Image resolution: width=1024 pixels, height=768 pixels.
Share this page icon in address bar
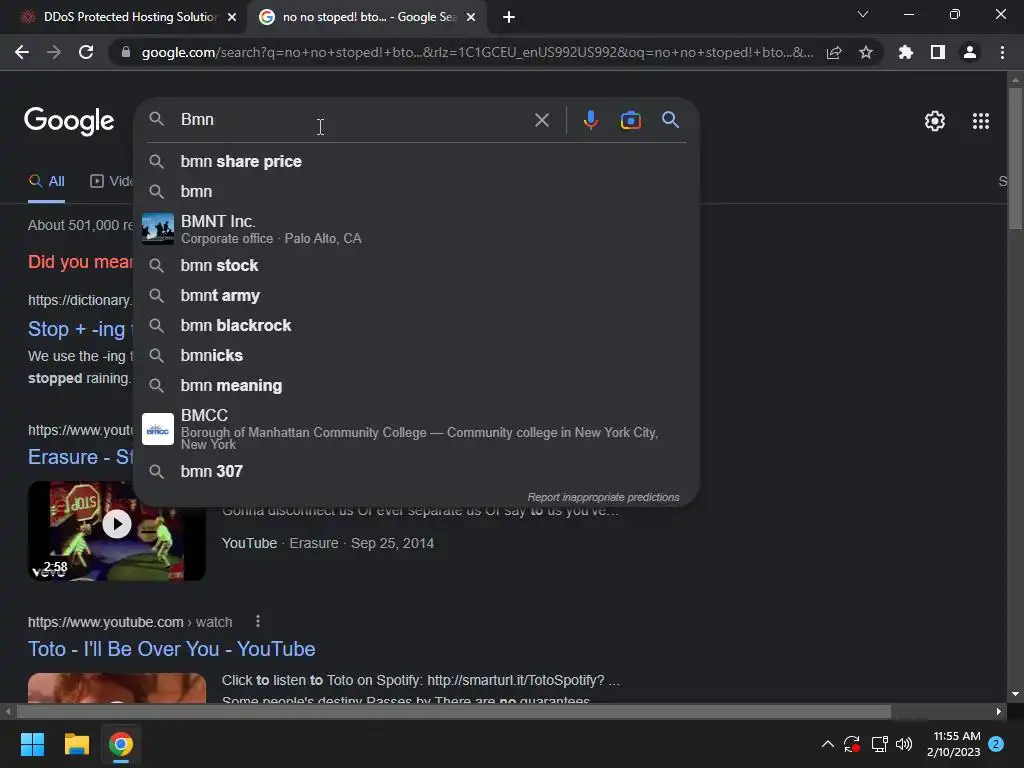[x=834, y=53]
